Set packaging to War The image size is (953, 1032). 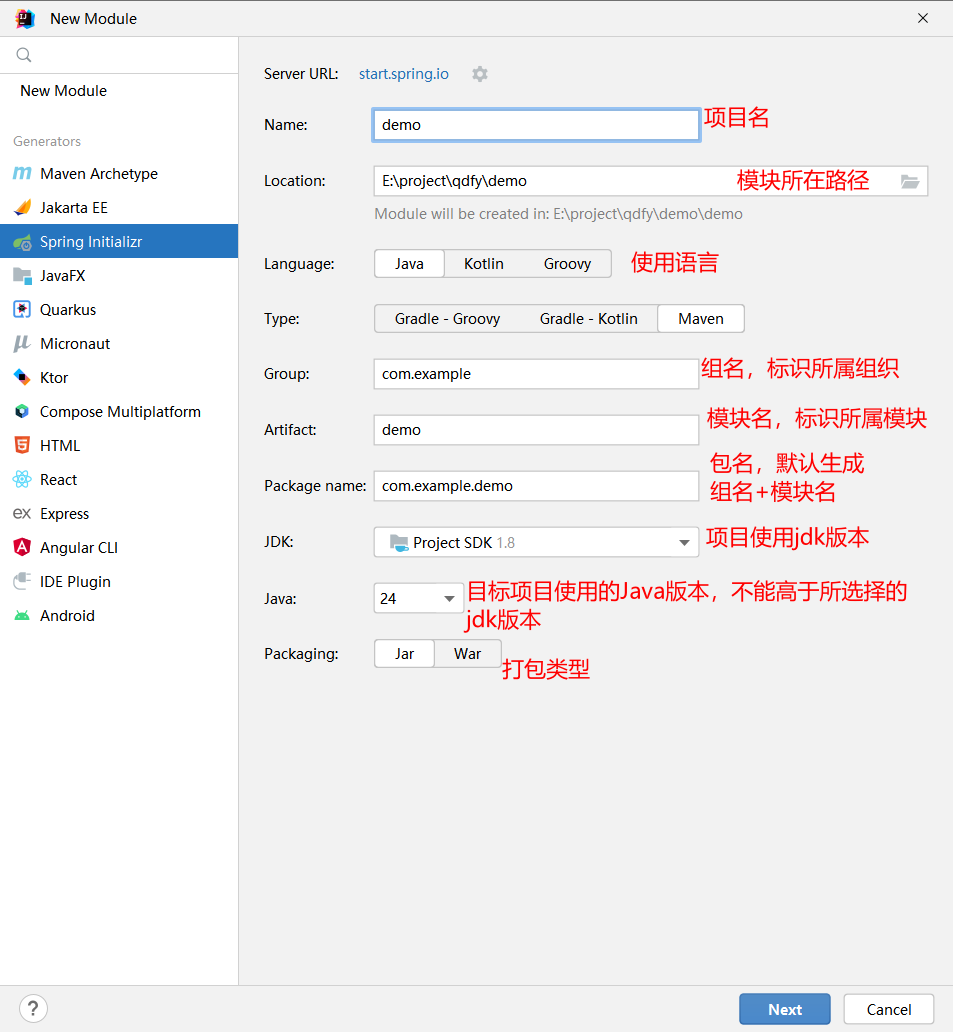tap(467, 654)
